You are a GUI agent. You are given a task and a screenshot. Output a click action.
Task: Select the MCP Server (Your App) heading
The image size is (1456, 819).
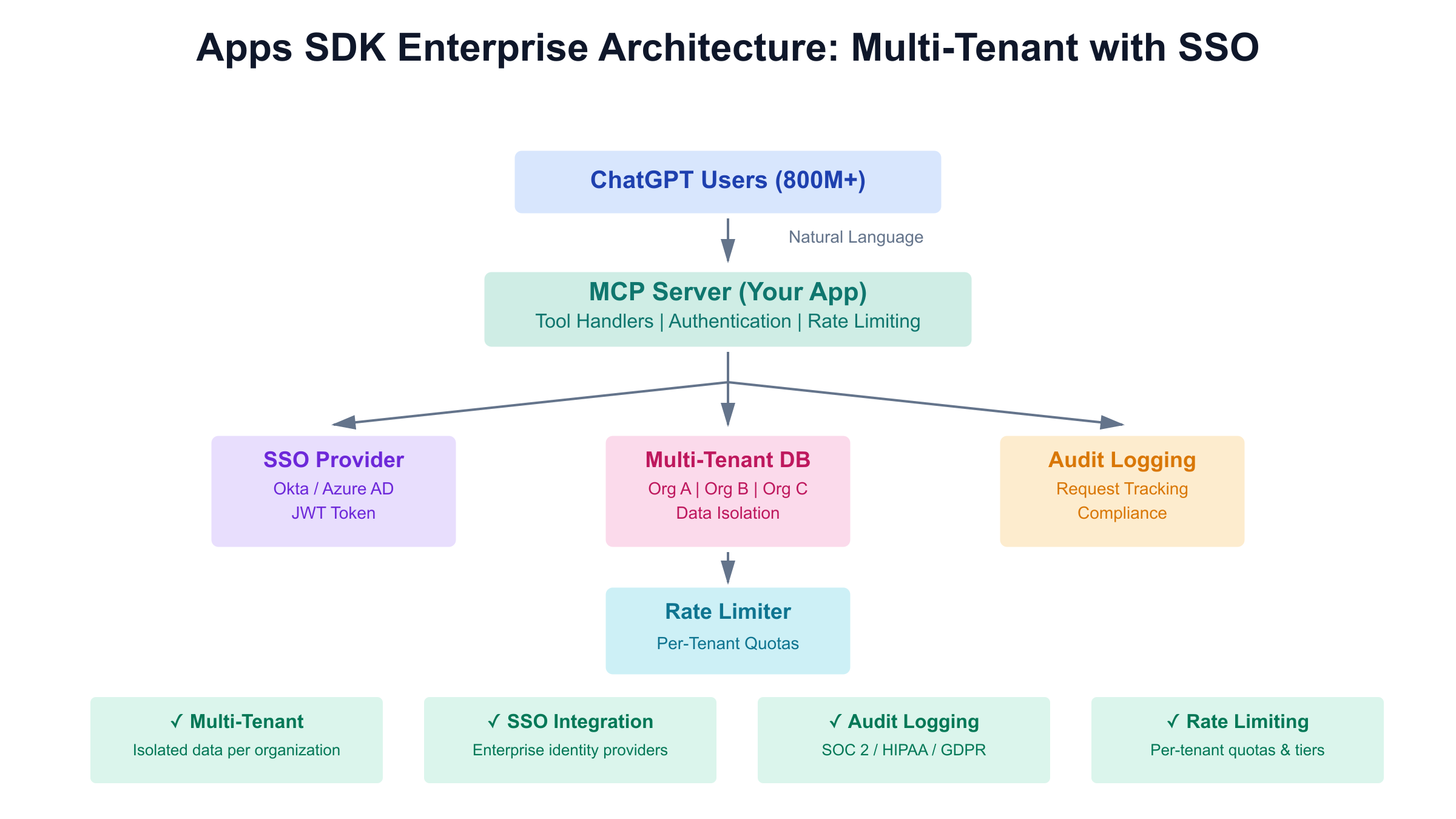(727, 292)
